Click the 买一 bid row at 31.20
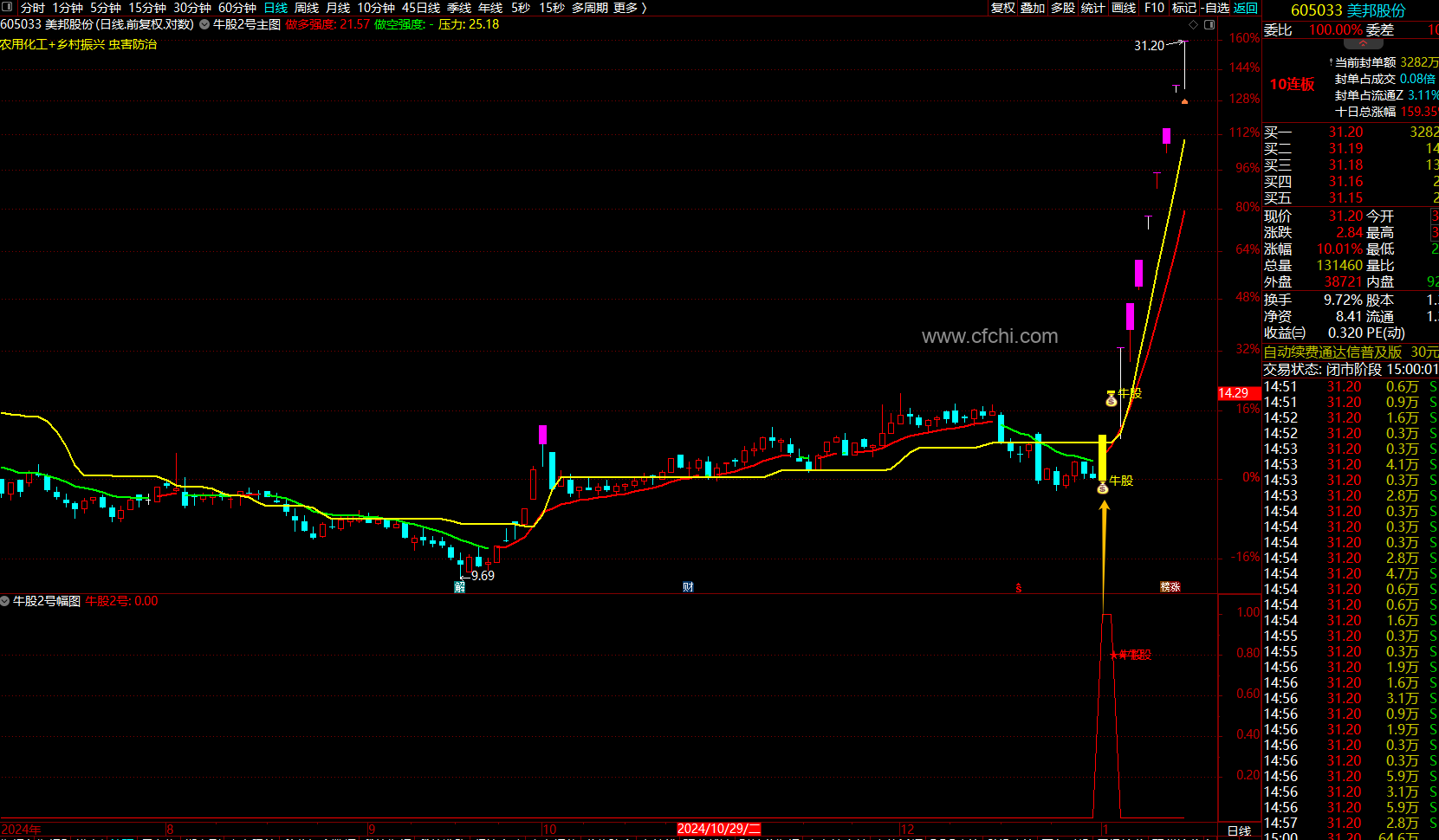1439x840 pixels. click(1351, 132)
